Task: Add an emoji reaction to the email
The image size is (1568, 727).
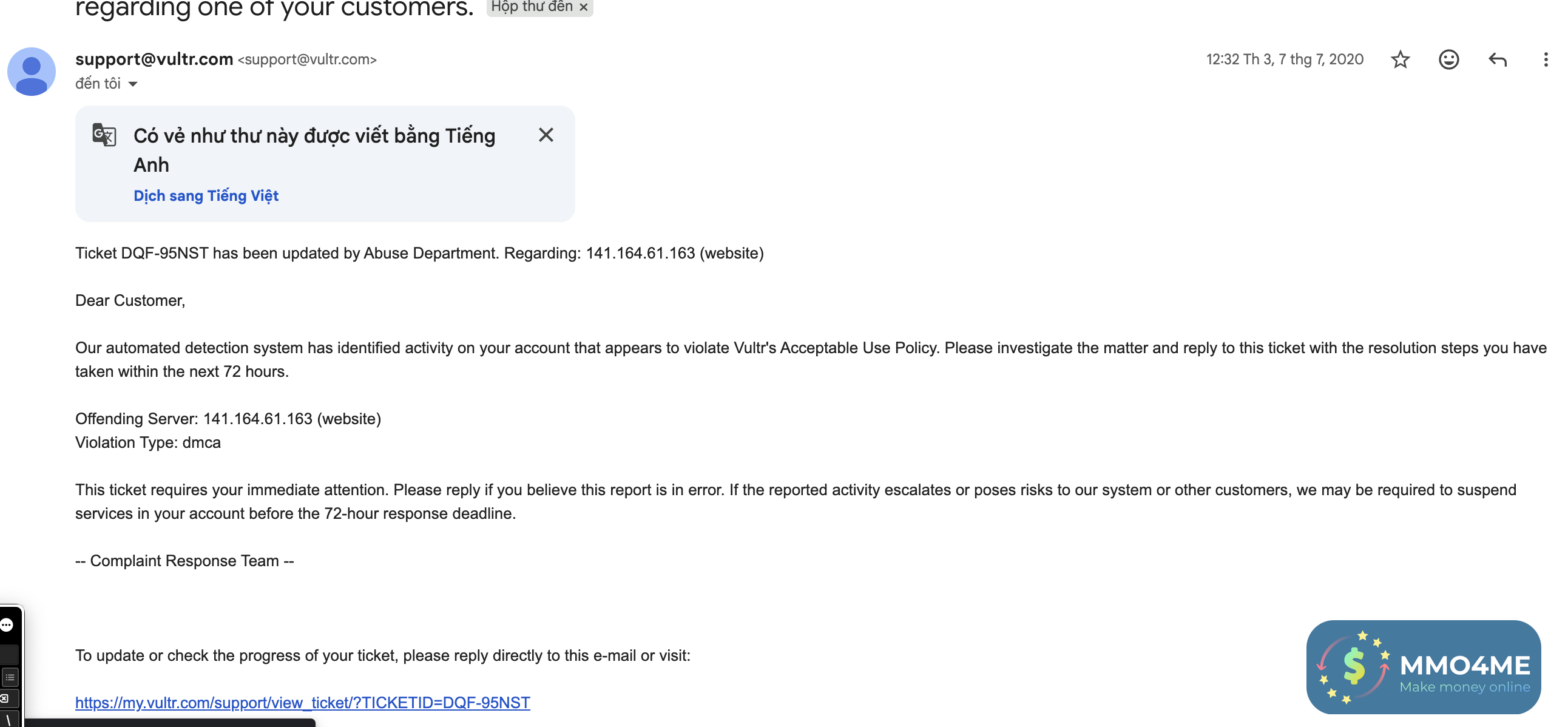Action: tap(1448, 59)
